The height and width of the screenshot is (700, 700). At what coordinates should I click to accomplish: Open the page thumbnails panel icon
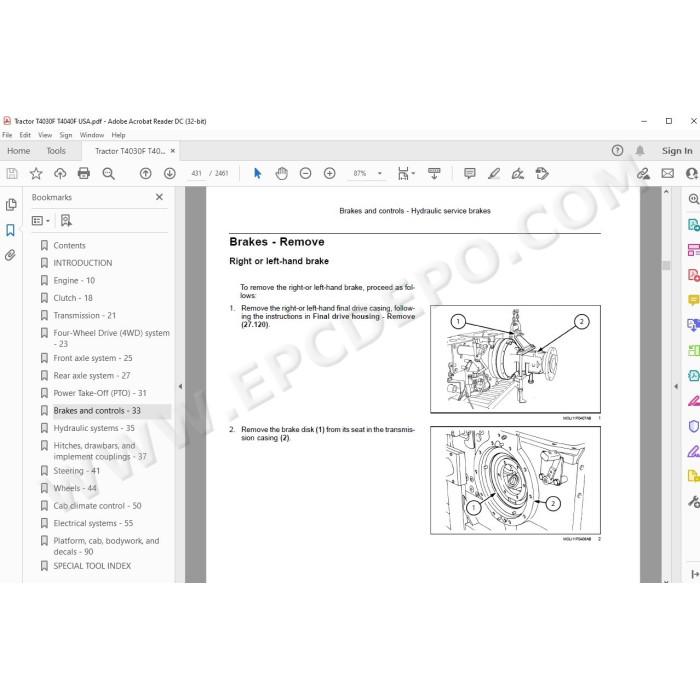coord(11,204)
